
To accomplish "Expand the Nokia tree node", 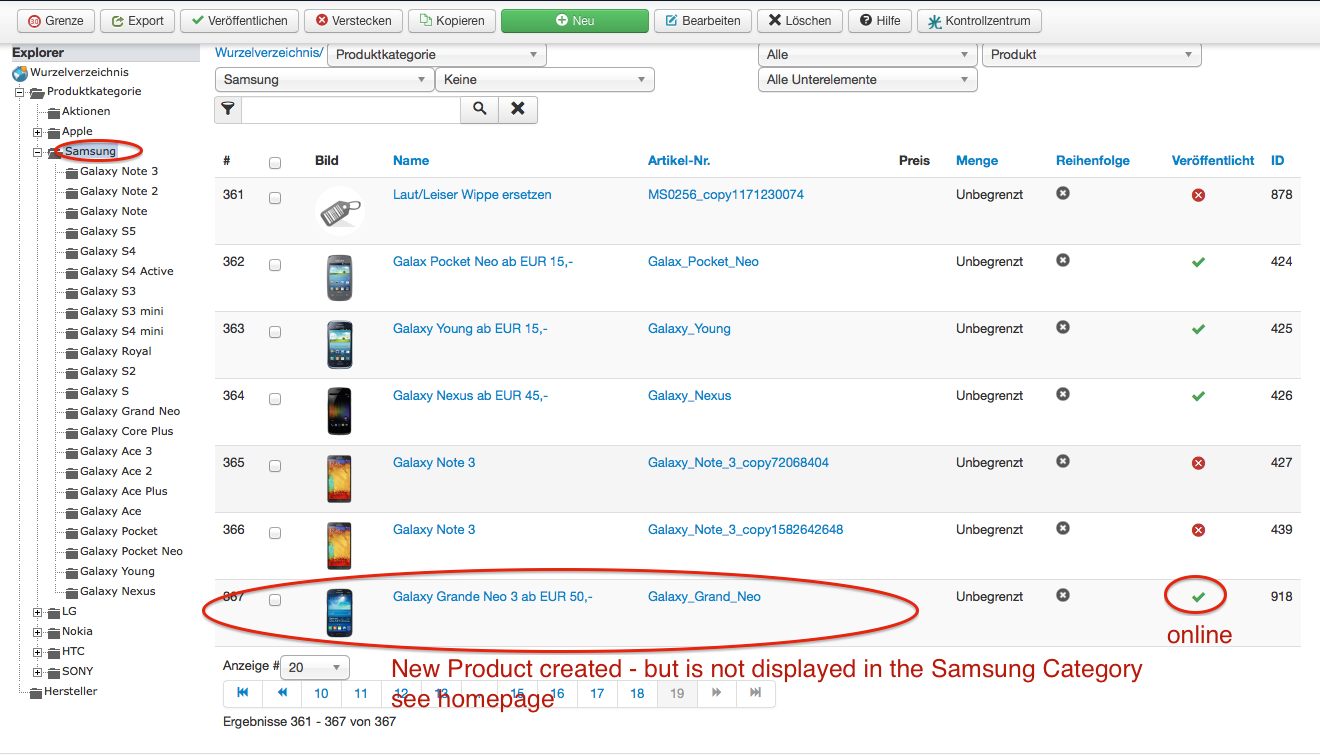I will click(x=38, y=632).
